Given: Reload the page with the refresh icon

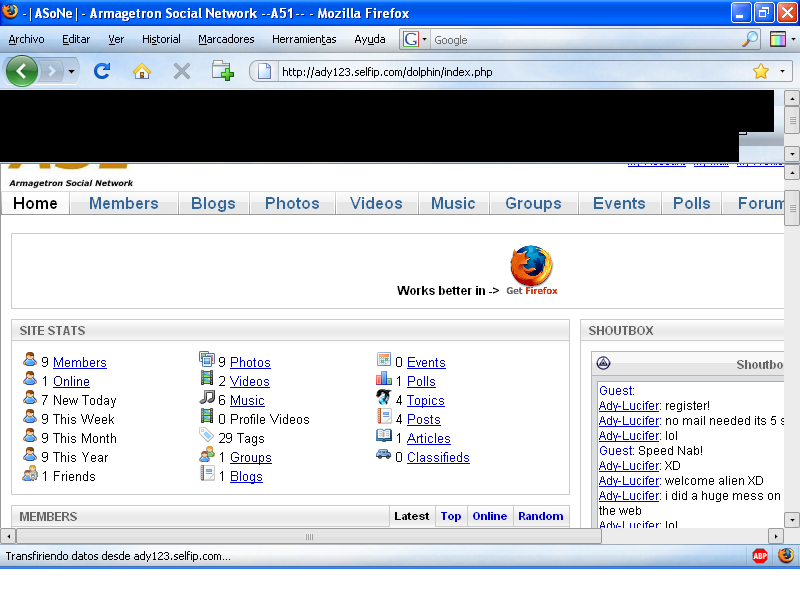Looking at the screenshot, I should 101,71.
